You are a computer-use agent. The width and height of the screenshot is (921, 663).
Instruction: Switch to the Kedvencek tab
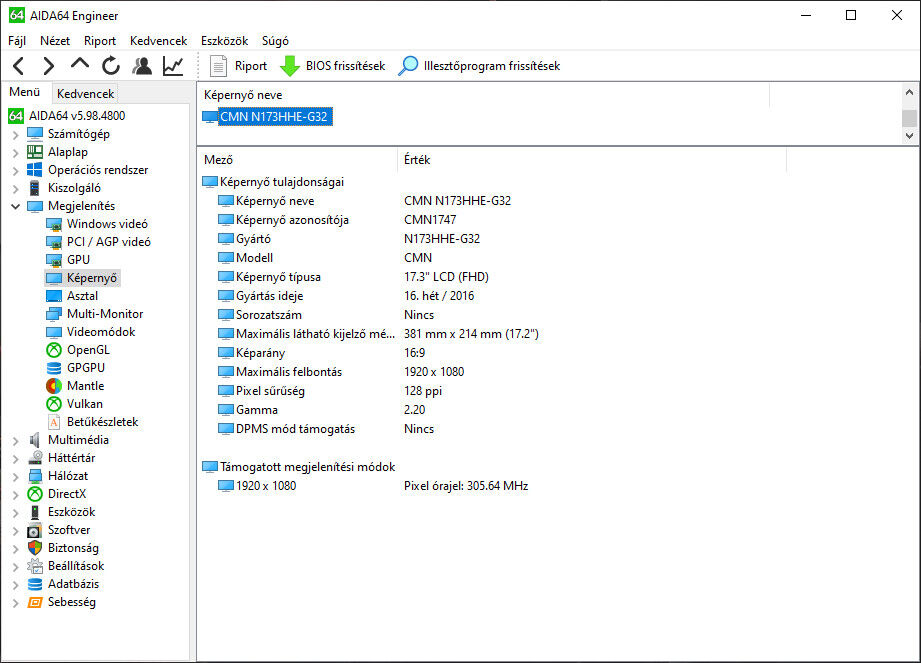[86, 94]
